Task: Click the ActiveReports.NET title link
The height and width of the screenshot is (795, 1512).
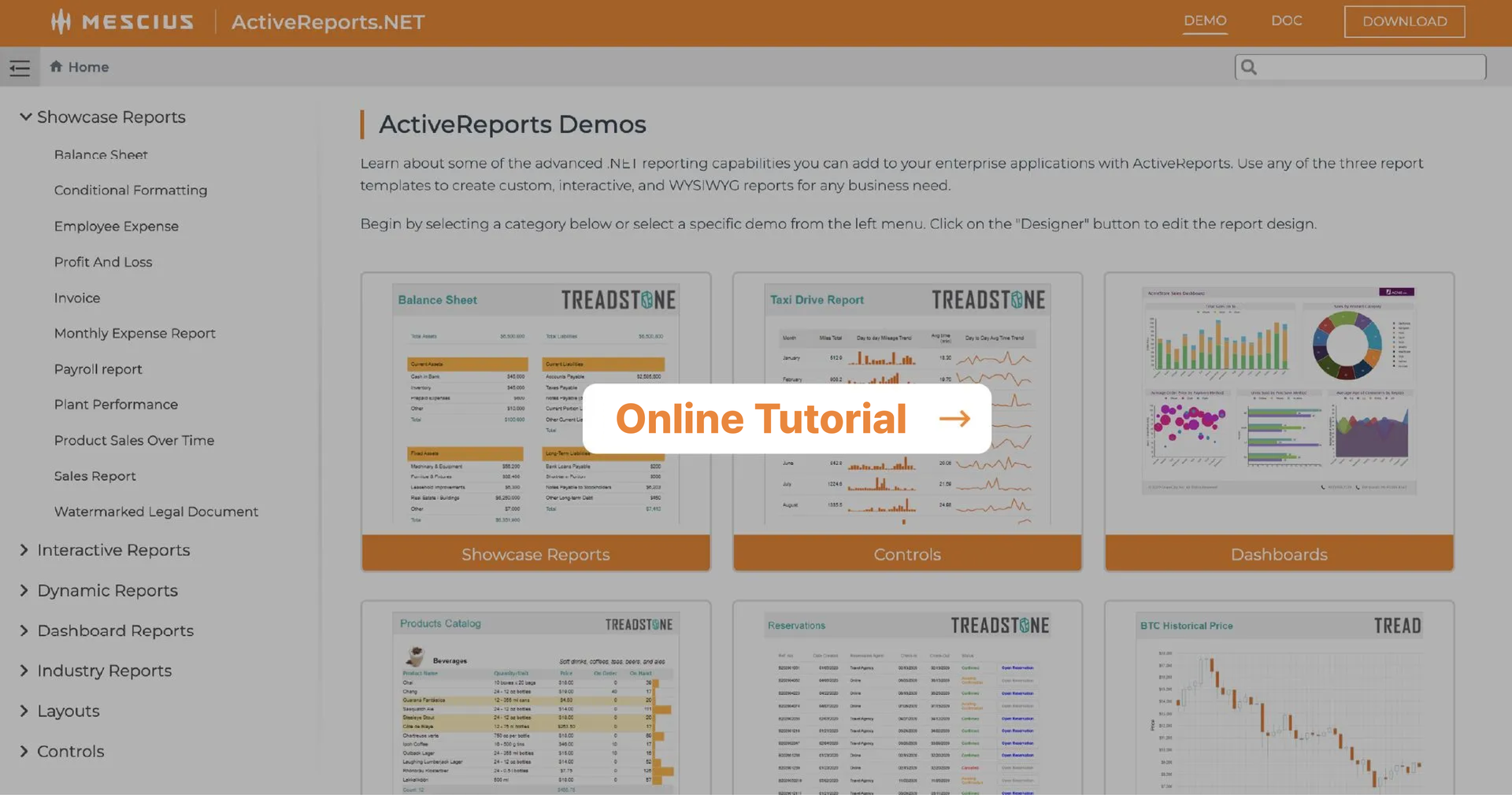Action: pyautogui.click(x=328, y=22)
